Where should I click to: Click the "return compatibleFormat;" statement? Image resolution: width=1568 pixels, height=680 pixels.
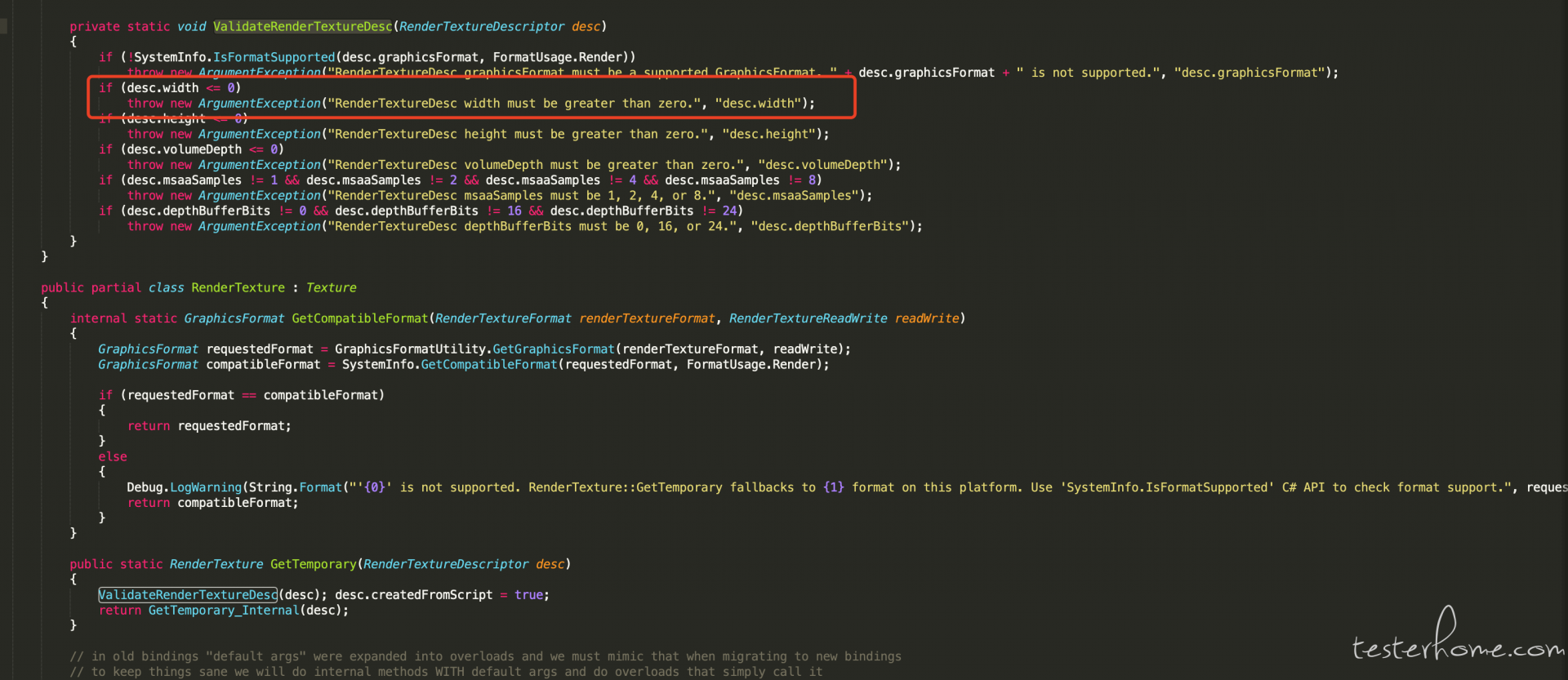(213, 503)
